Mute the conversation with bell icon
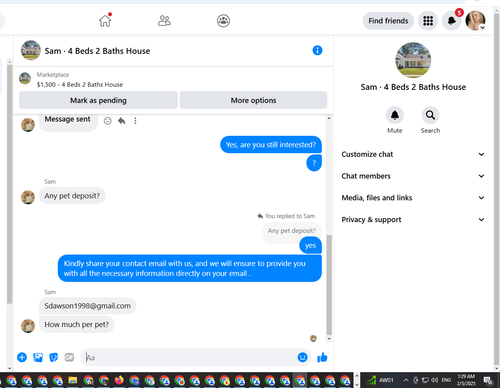Image resolution: width=500 pixels, height=388 pixels. click(x=395, y=115)
